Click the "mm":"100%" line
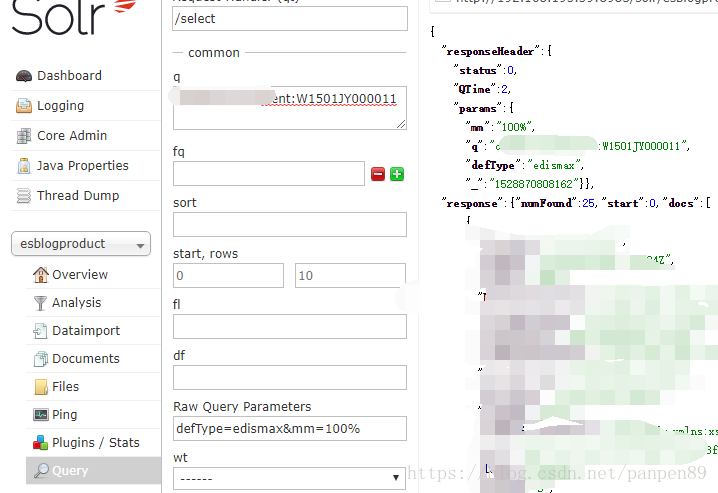 pos(500,127)
